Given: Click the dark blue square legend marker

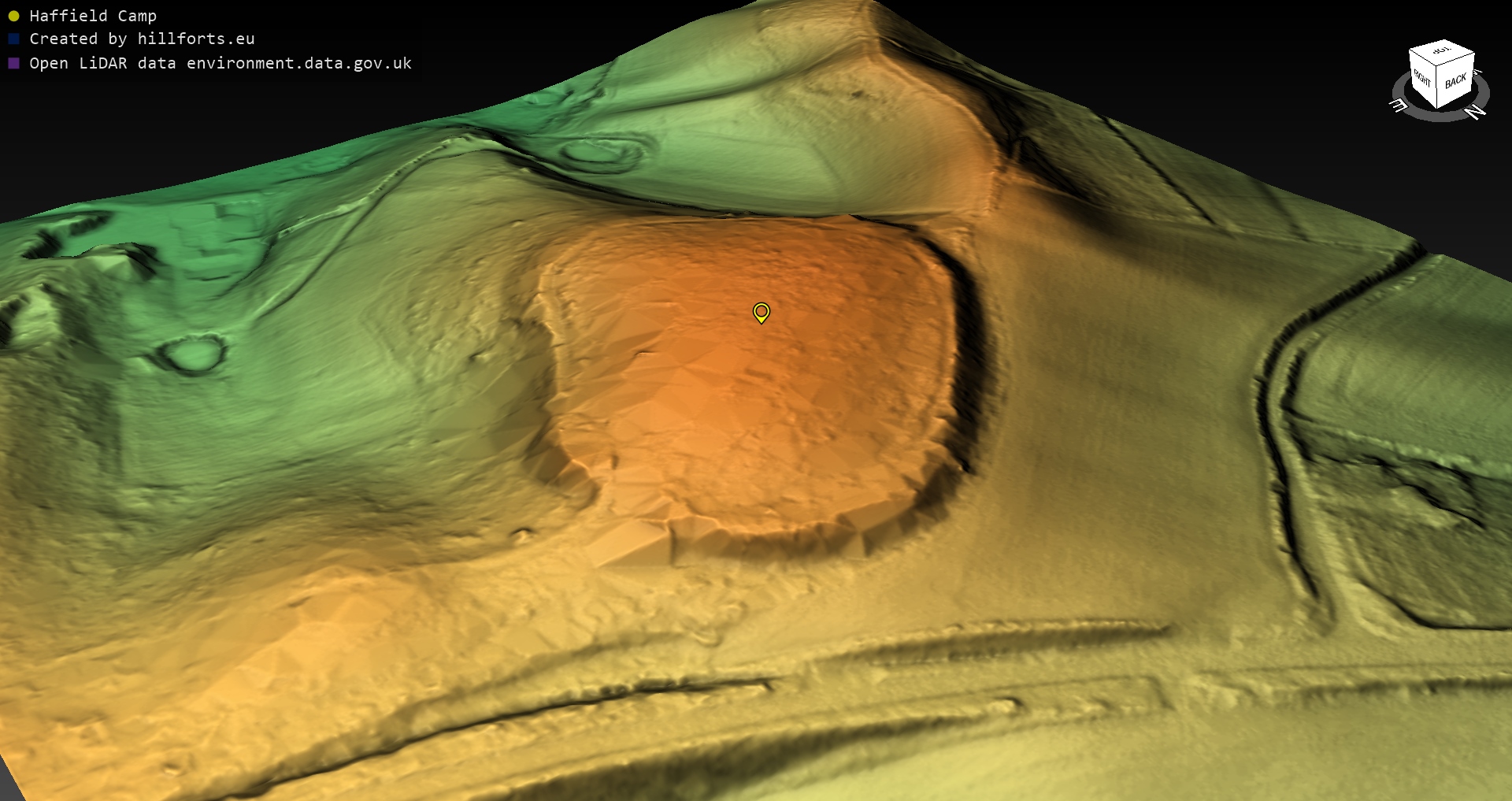Looking at the screenshot, I should tap(13, 39).
